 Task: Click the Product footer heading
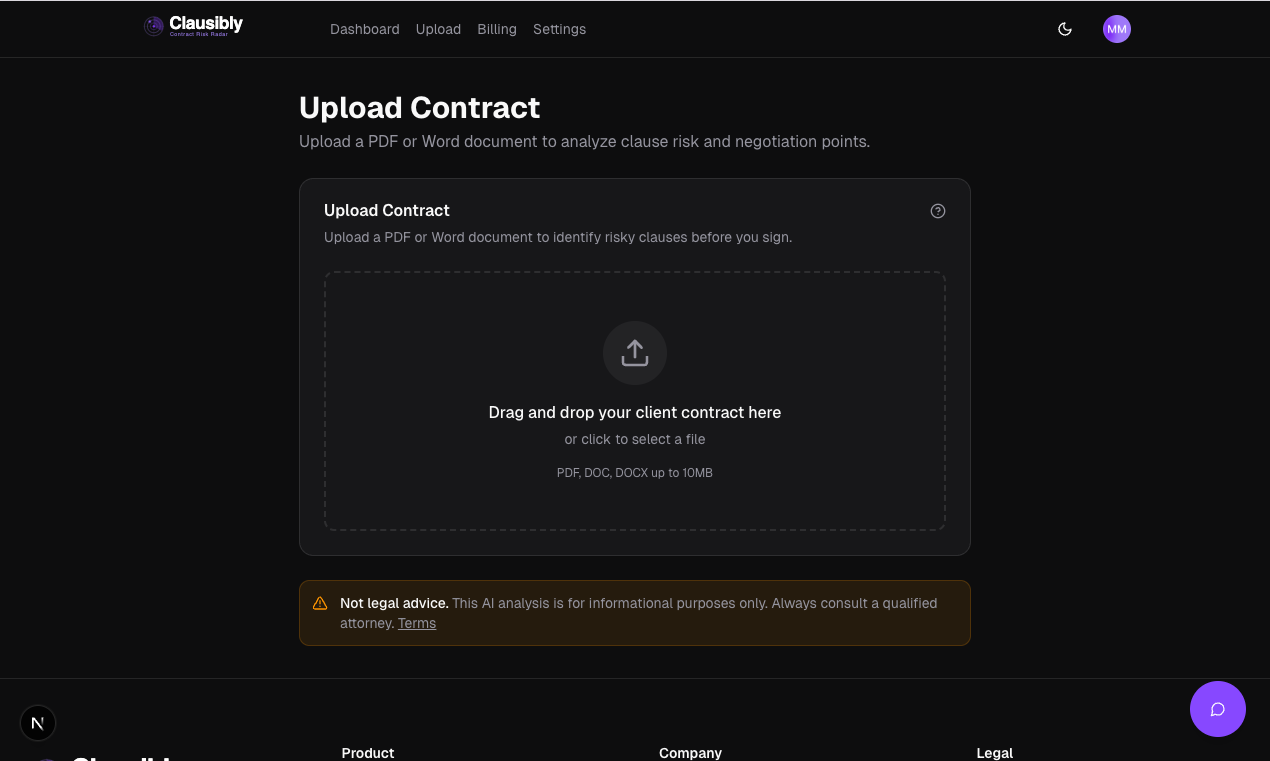pos(368,753)
